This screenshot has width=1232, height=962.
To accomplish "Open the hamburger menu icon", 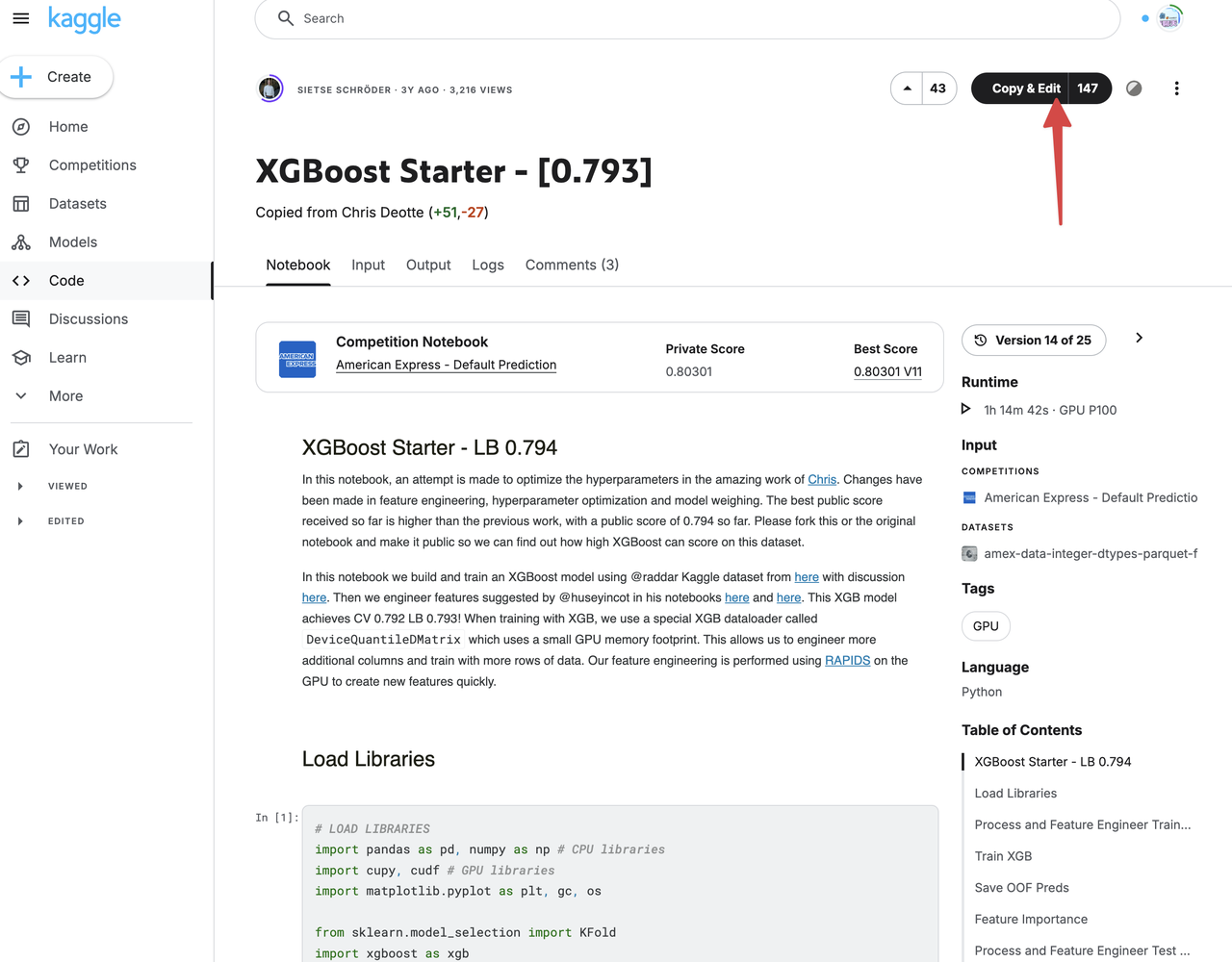I will coord(20,18).
